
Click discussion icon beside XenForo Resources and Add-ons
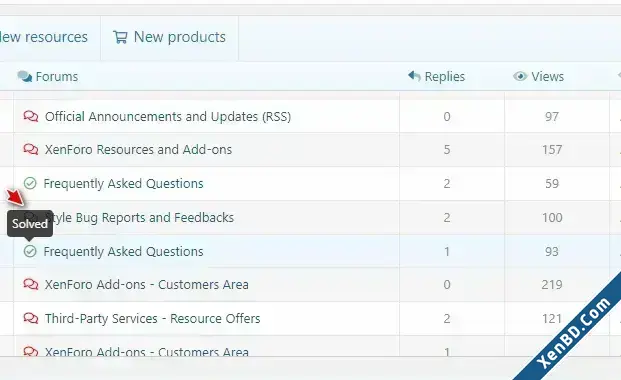pos(31,149)
